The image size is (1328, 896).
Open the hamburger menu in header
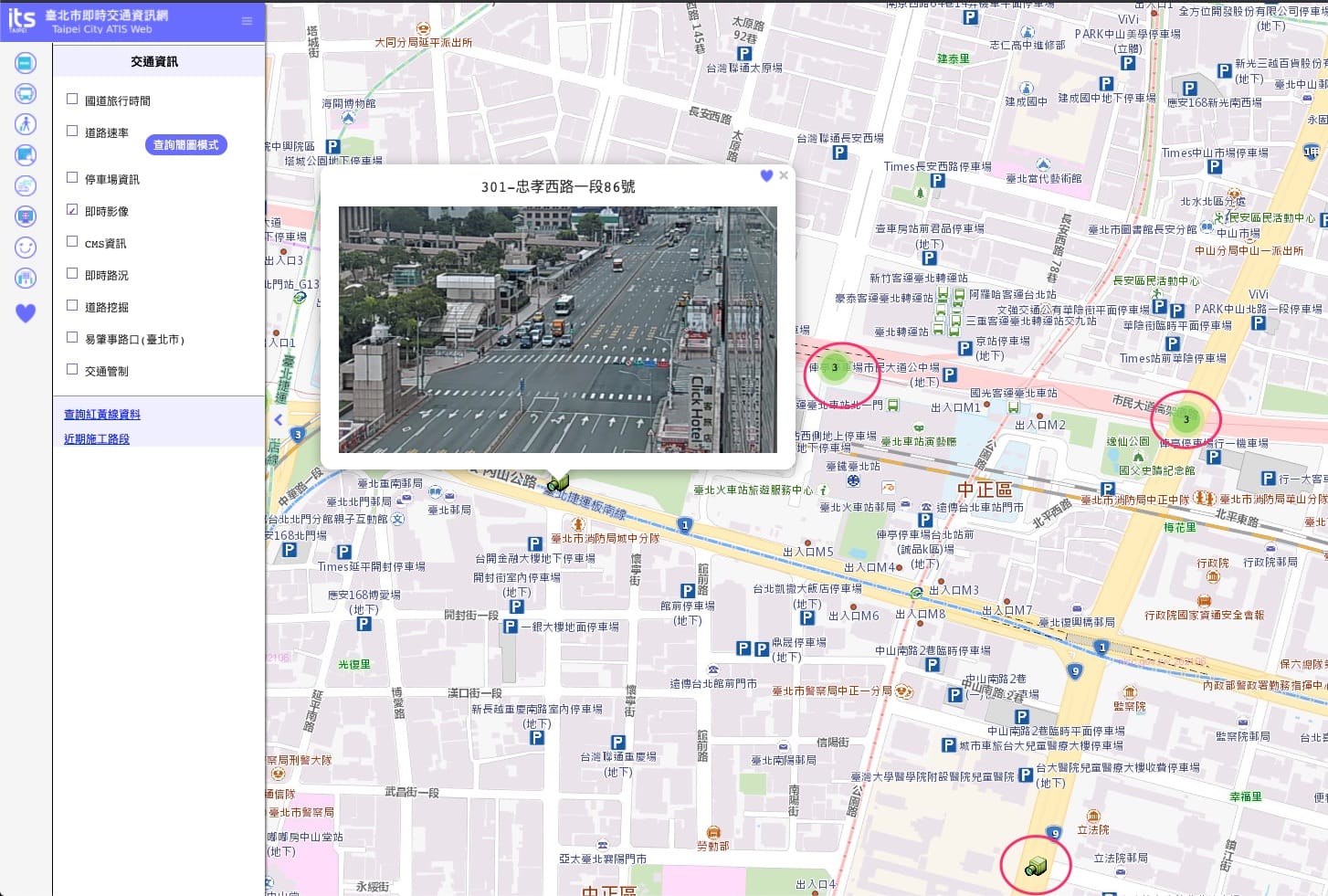(x=247, y=21)
